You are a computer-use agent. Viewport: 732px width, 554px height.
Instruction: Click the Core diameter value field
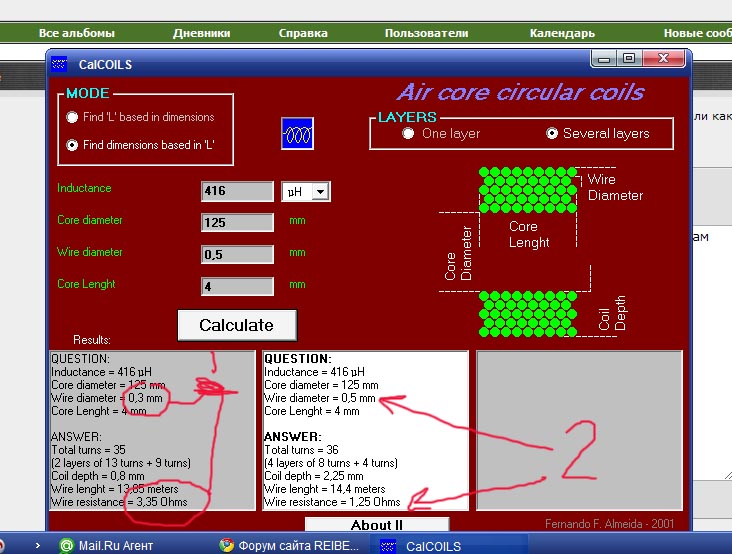(x=237, y=223)
